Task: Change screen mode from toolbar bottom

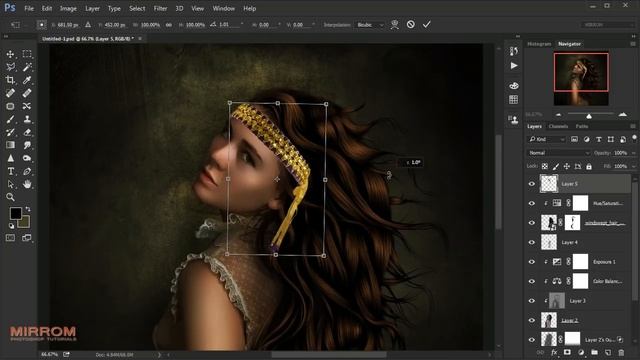Action: pyautogui.click(x=27, y=238)
